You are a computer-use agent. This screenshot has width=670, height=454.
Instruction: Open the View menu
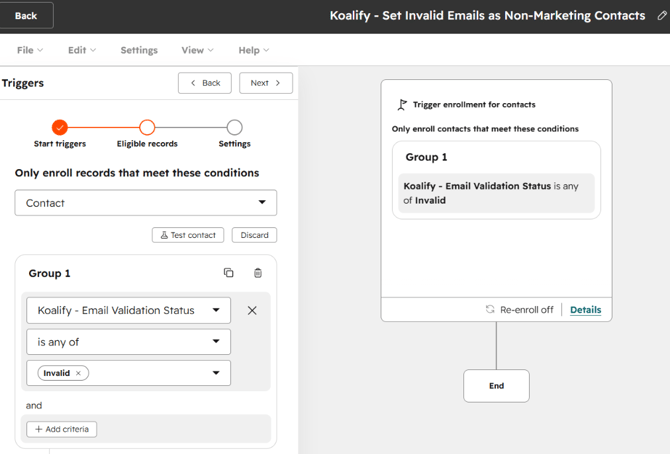197,50
